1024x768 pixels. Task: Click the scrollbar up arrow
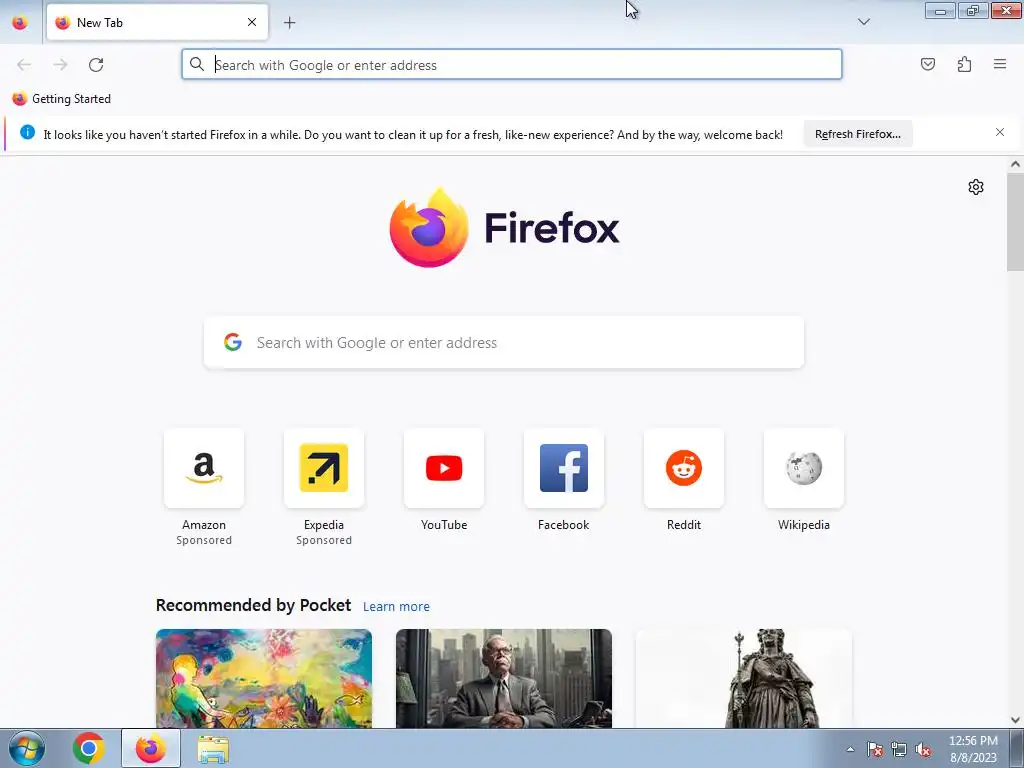point(1015,165)
